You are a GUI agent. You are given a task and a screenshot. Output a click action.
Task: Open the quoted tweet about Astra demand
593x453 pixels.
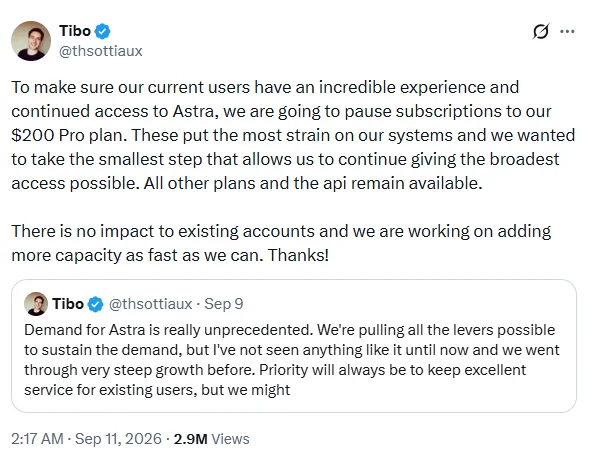tap(294, 346)
